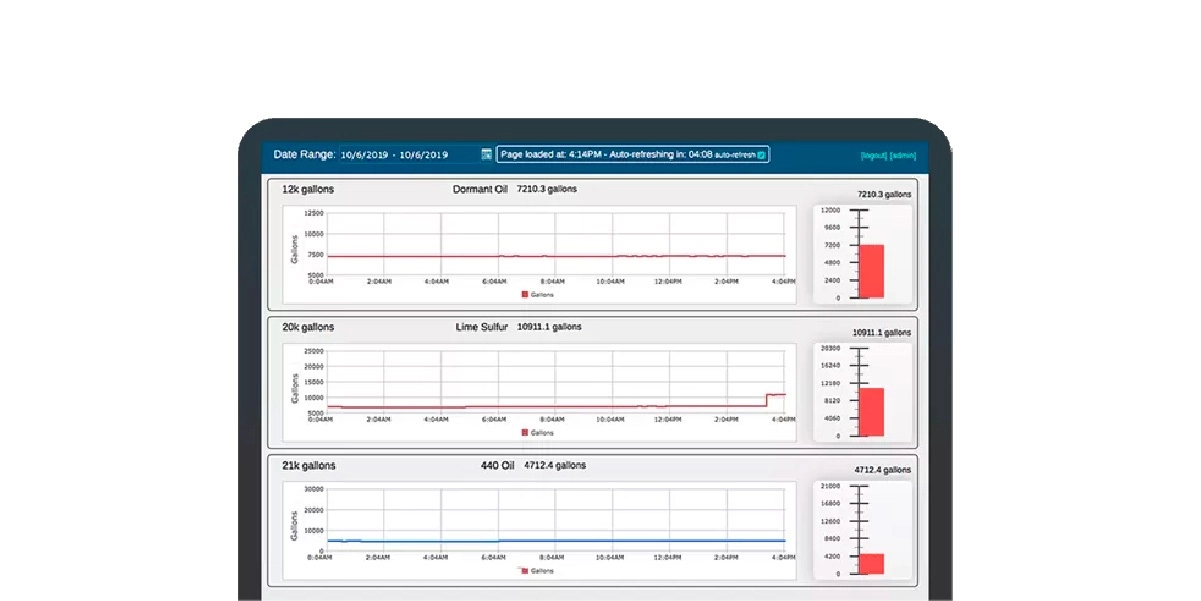Click the 20k gallons capacity label
The width and height of the screenshot is (1201, 601).
(x=308, y=327)
